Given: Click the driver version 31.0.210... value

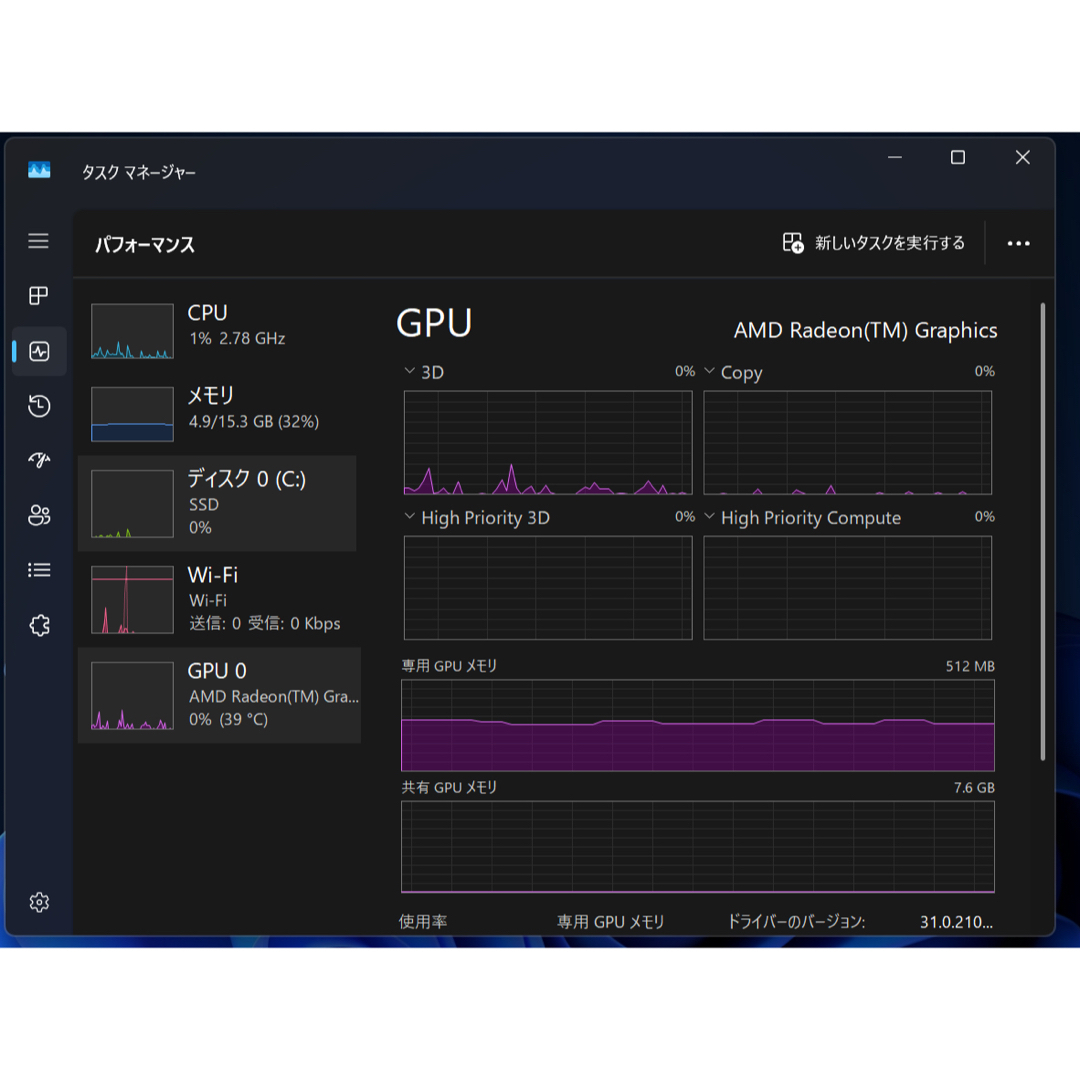Looking at the screenshot, I should (956, 922).
